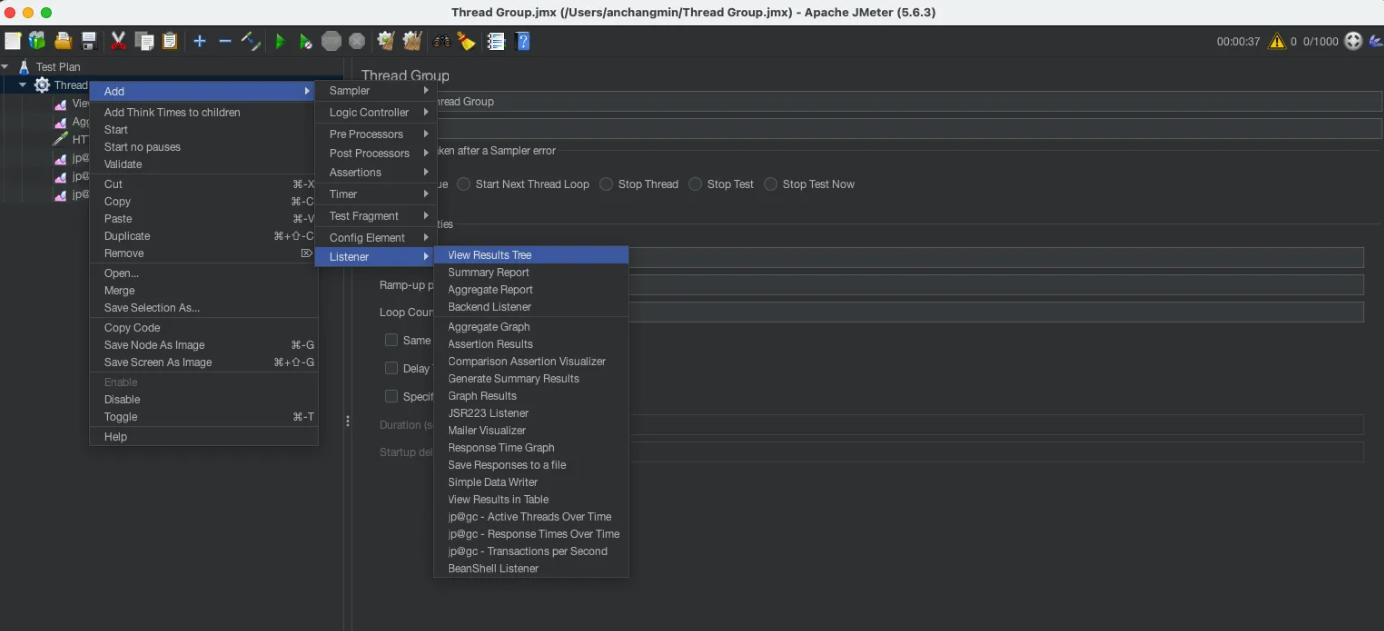Select the Stop Thread radio button

(x=606, y=184)
